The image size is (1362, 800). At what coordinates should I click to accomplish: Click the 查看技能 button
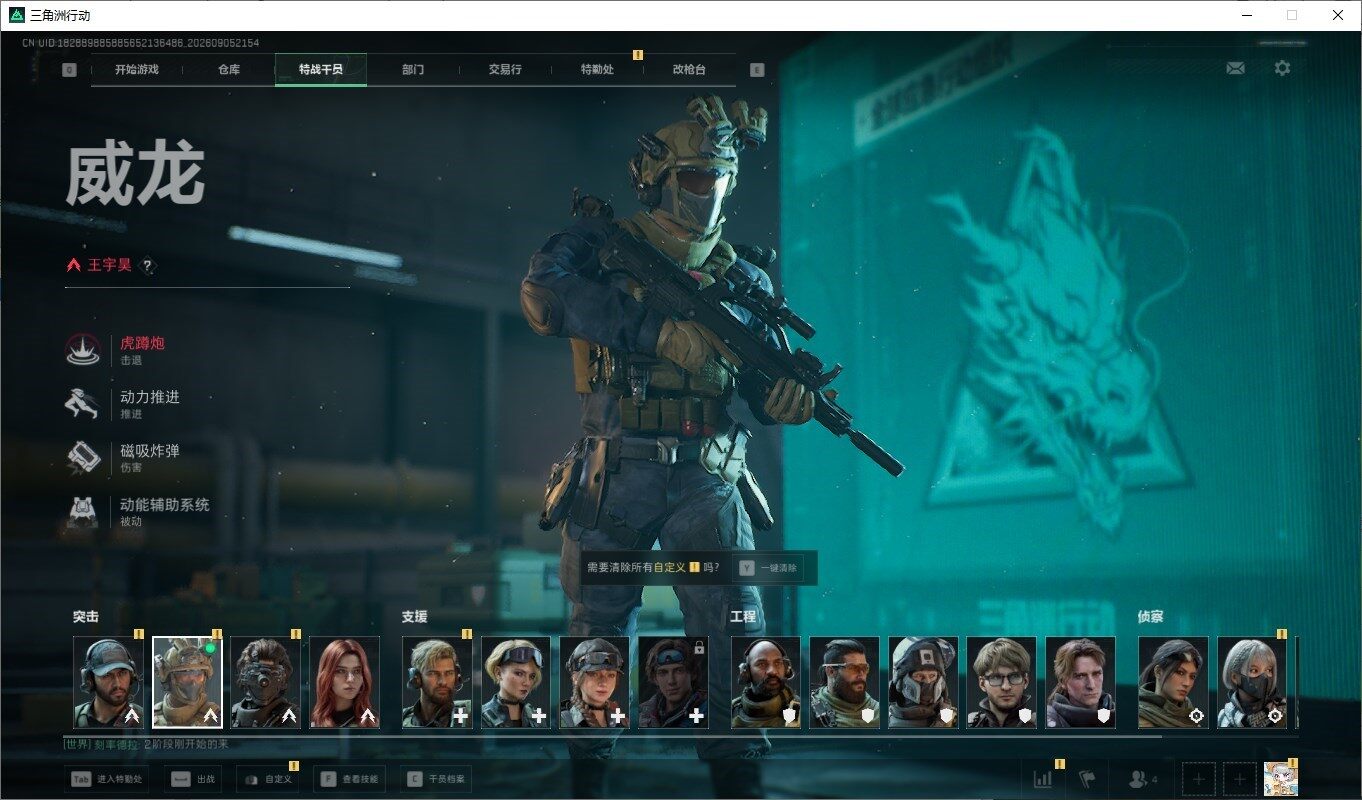click(x=350, y=779)
